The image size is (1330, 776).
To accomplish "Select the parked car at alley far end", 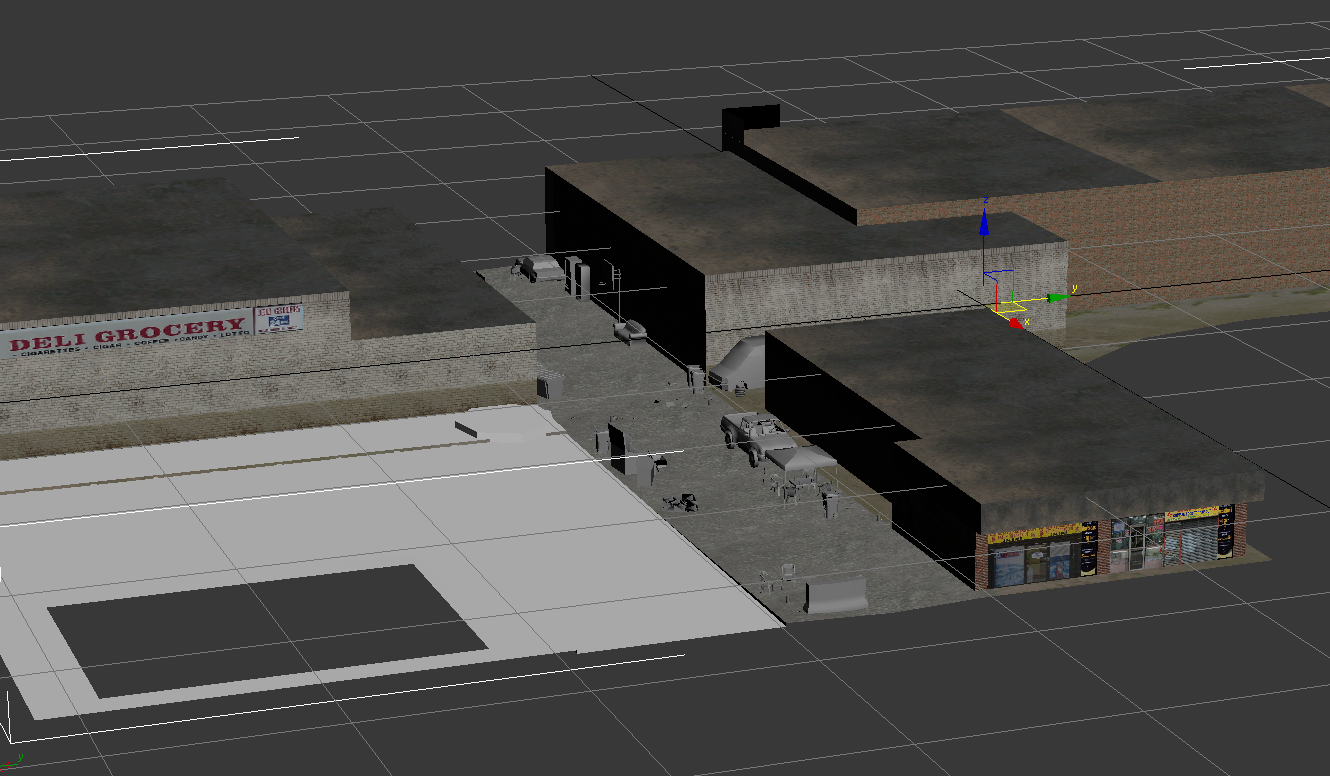I will tap(540, 267).
